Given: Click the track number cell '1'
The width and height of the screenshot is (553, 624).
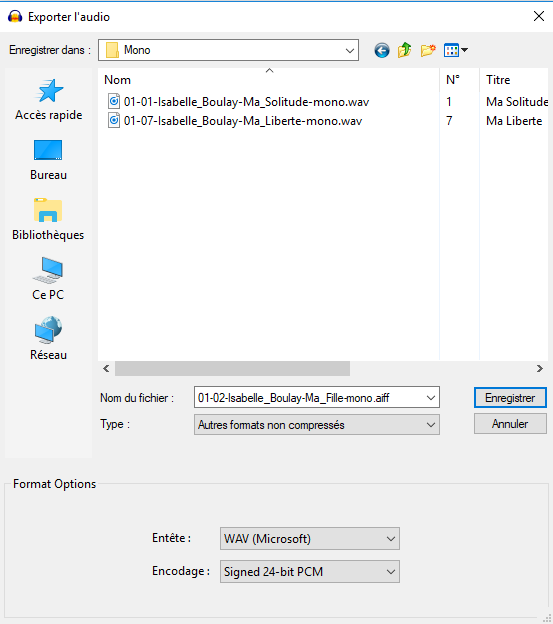Looking at the screenshot, I should (449, 101).
